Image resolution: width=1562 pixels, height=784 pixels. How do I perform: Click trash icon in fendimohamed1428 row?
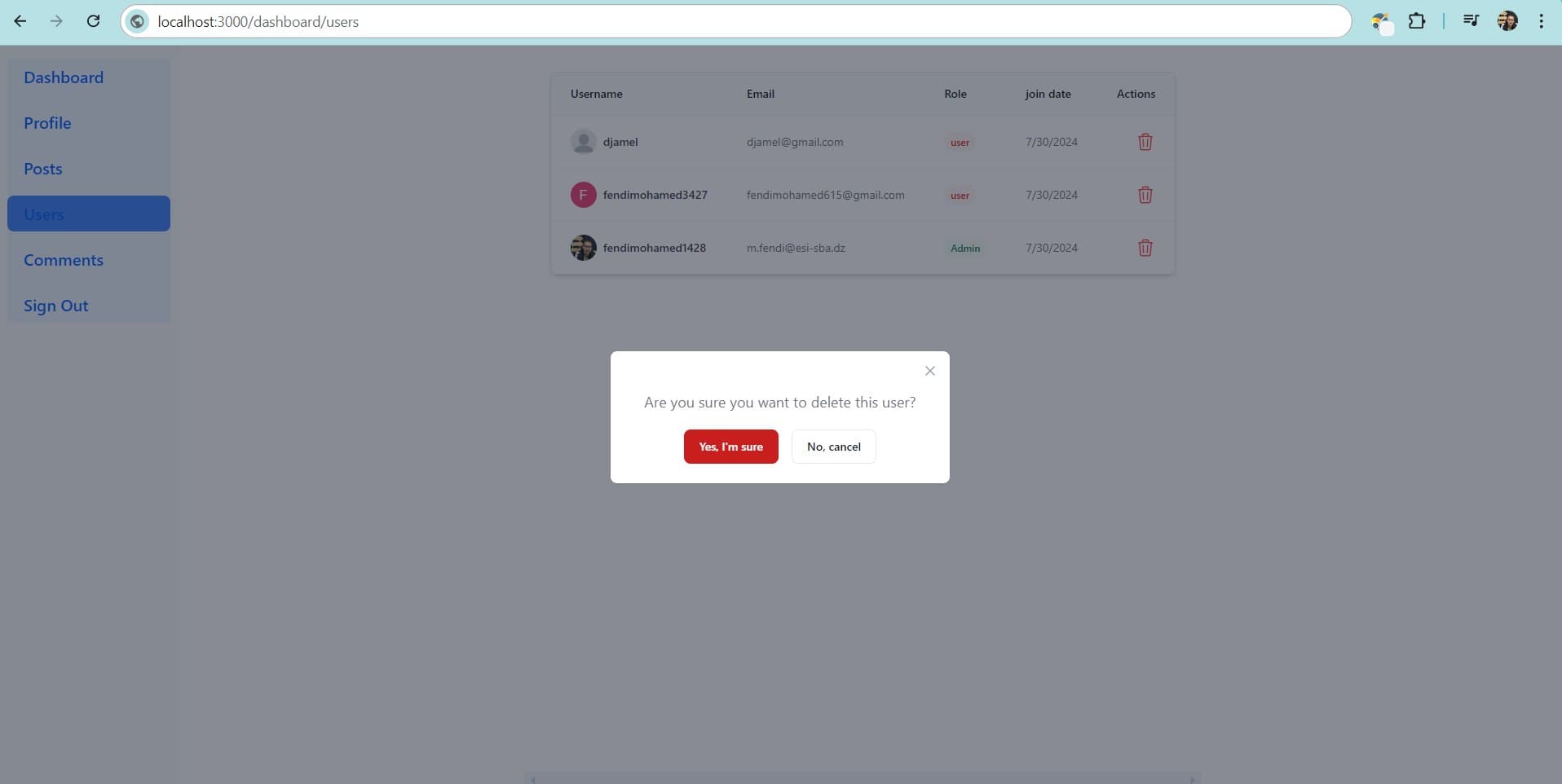tap(1145, 248)
